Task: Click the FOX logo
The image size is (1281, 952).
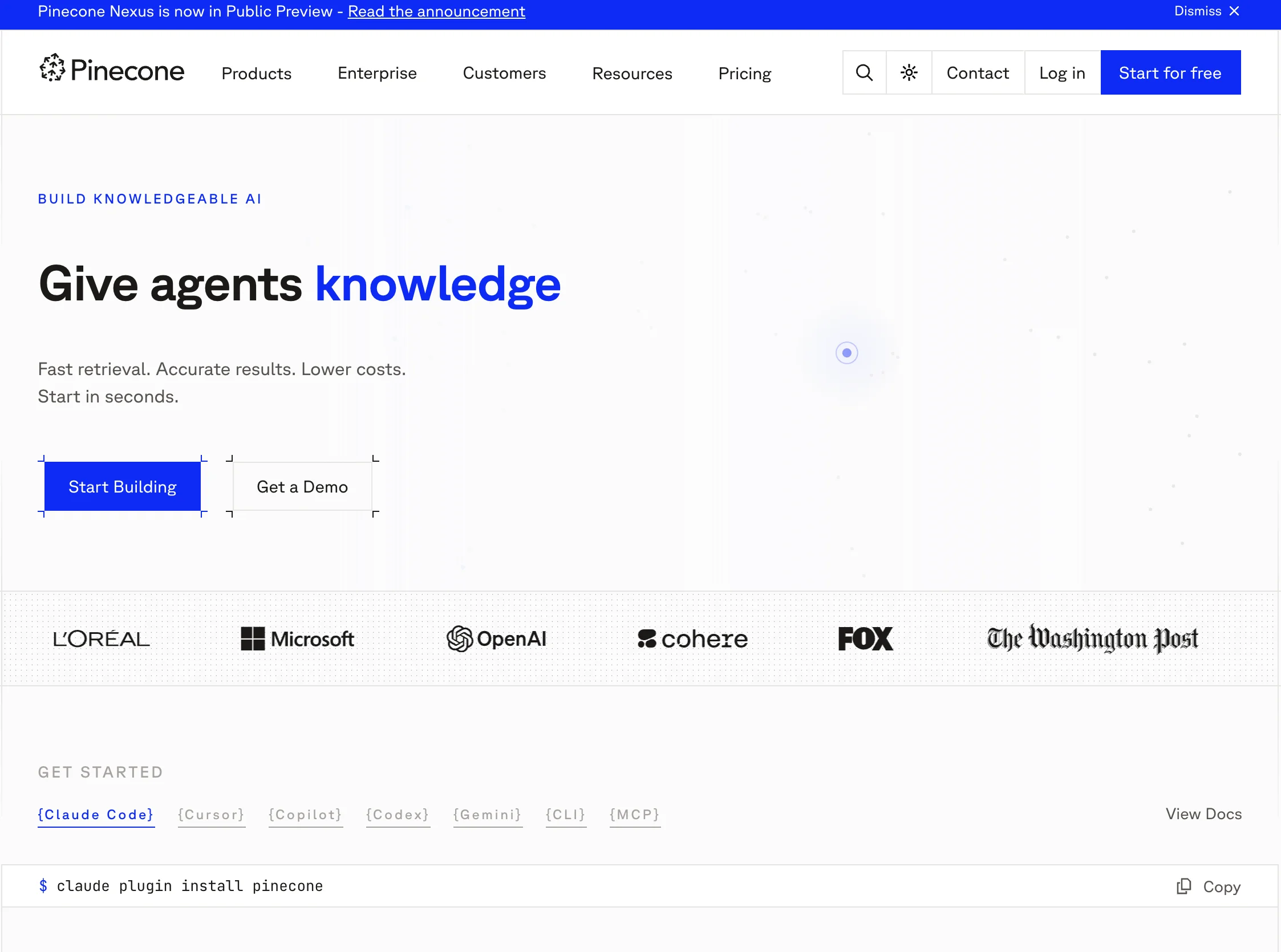Action: click(865, 638)
